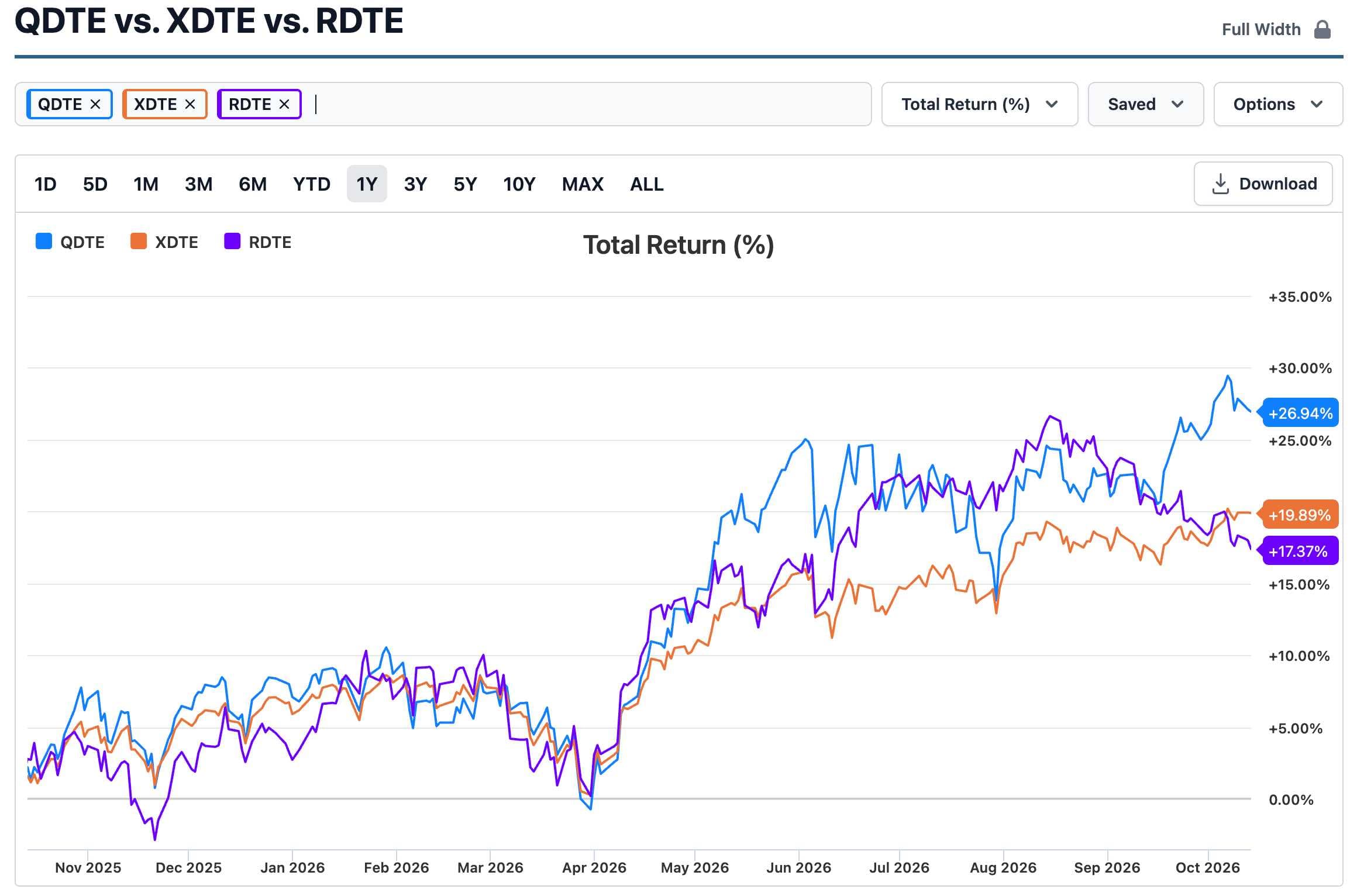1357x896 pixels.
Task: Select the ALL time range
Action: [647, 184]
